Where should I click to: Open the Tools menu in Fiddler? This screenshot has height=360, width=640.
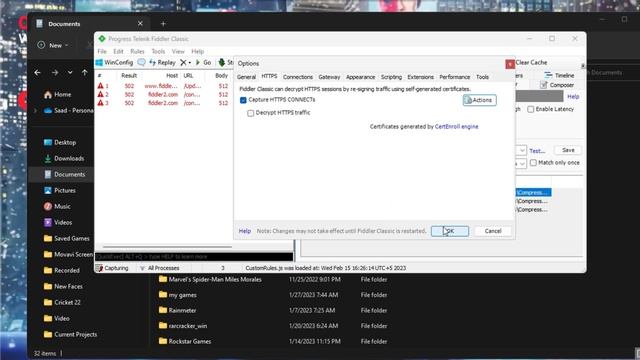tap(158, 51)
